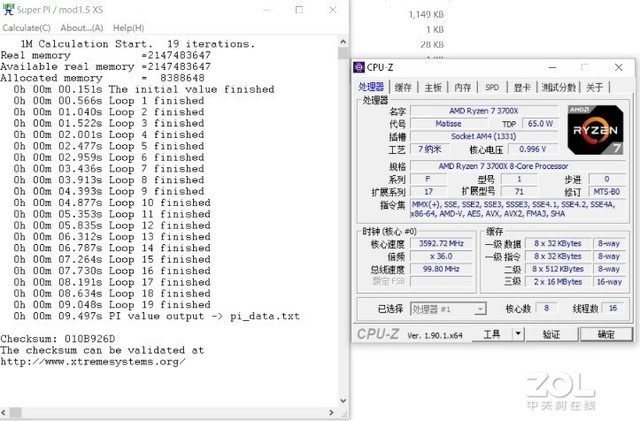Click the TDP value 65.0 W
This screenshot has height=421, width=640.
[540, 123]
